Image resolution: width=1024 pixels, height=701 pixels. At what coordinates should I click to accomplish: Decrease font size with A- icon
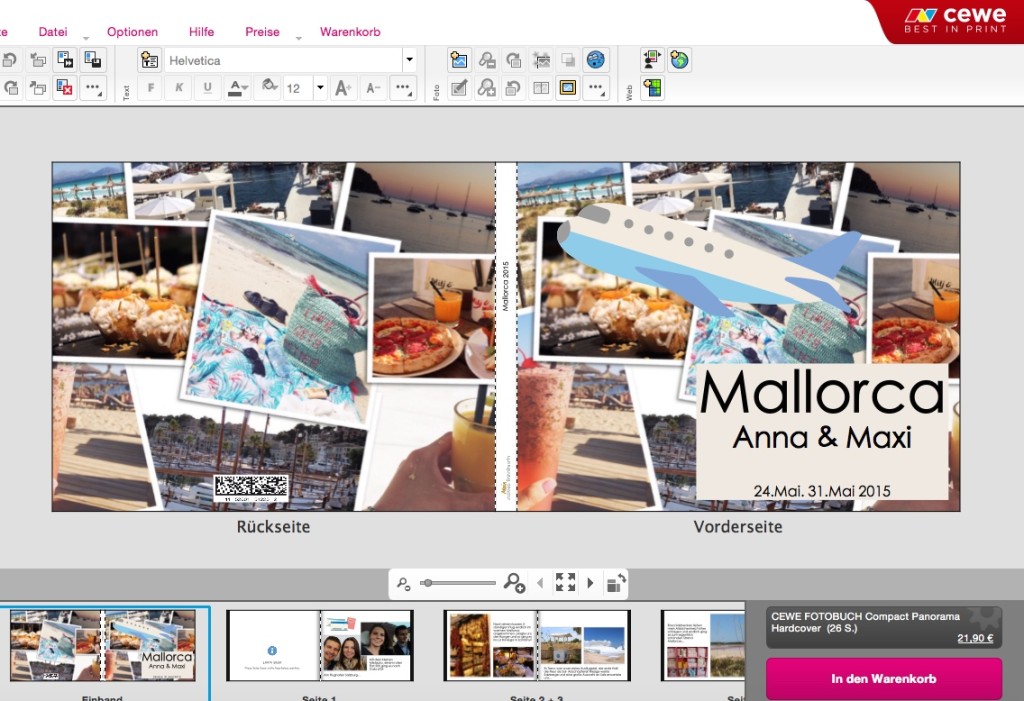point(373,88)
